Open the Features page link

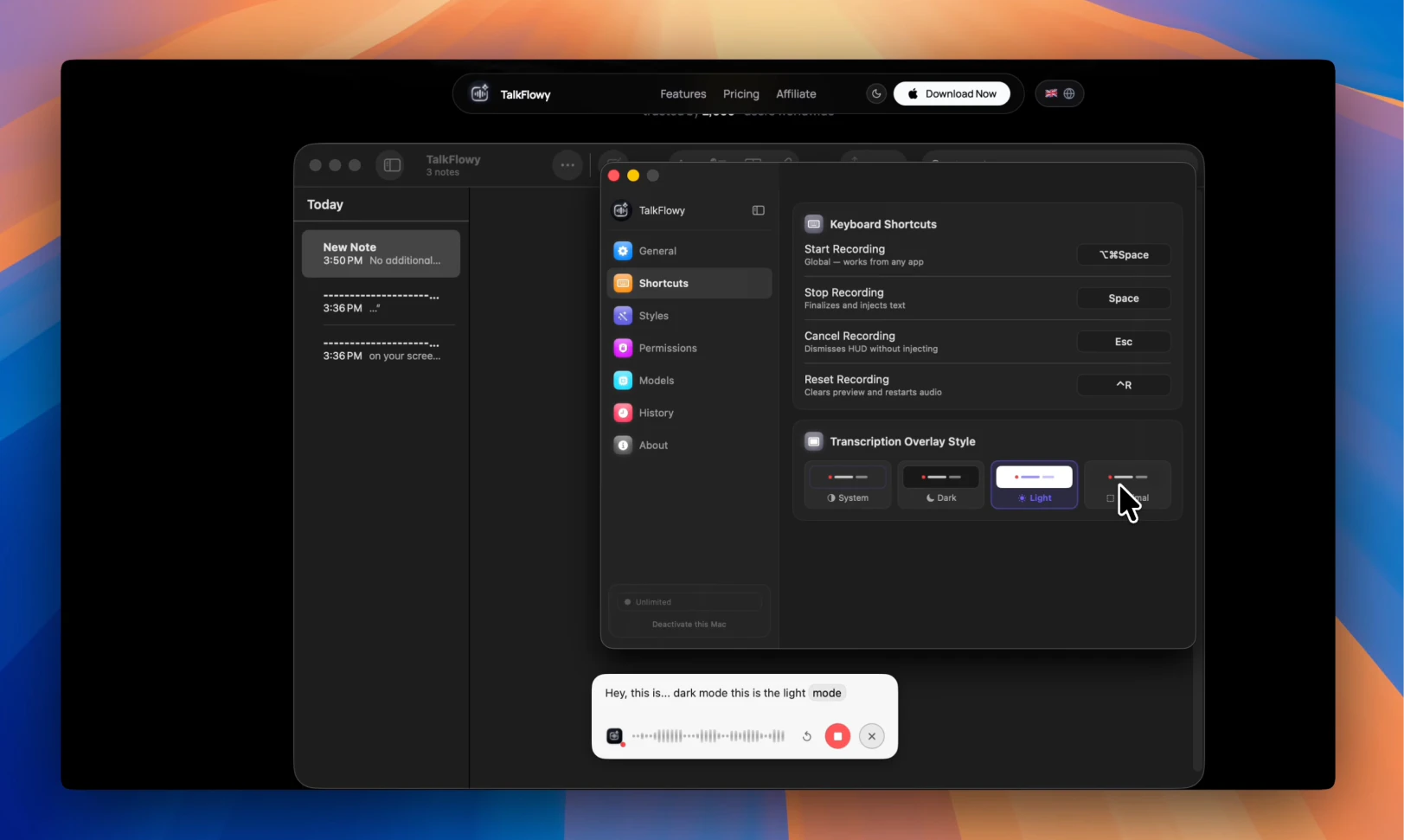(683, 93)
